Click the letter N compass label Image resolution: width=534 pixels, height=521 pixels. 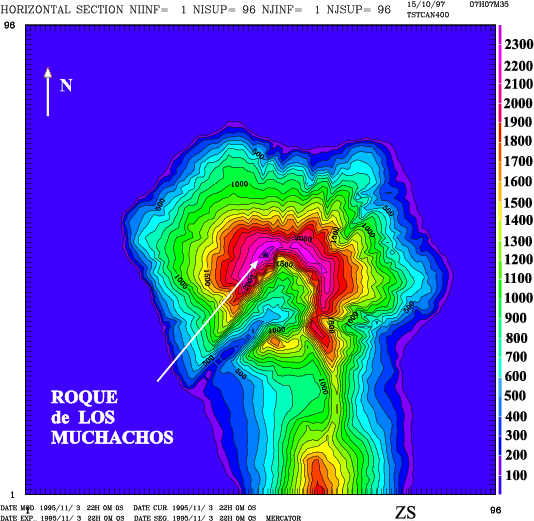pyautogui.click(x=66, y=85)
